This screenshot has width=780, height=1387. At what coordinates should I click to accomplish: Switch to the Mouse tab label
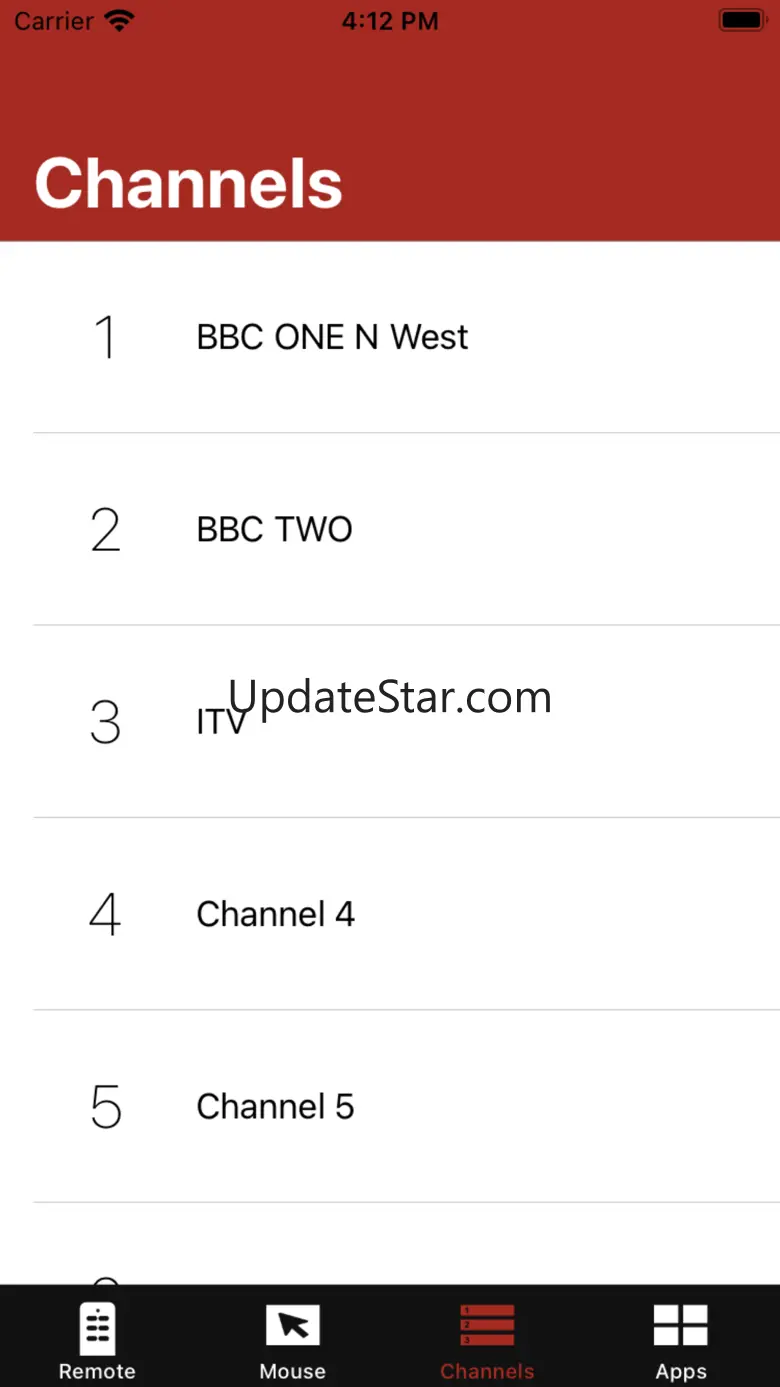(292, 1371)
